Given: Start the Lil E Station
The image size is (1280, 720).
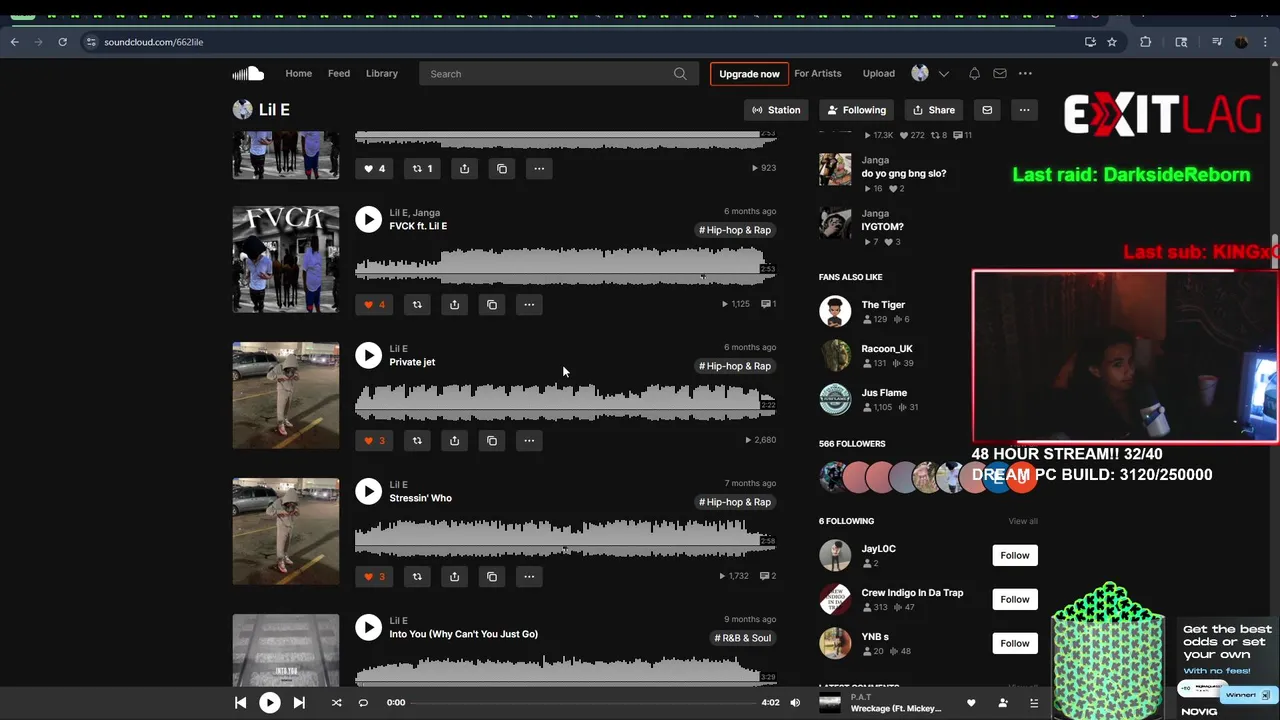Looking at the screenshot, I should 776,110.
